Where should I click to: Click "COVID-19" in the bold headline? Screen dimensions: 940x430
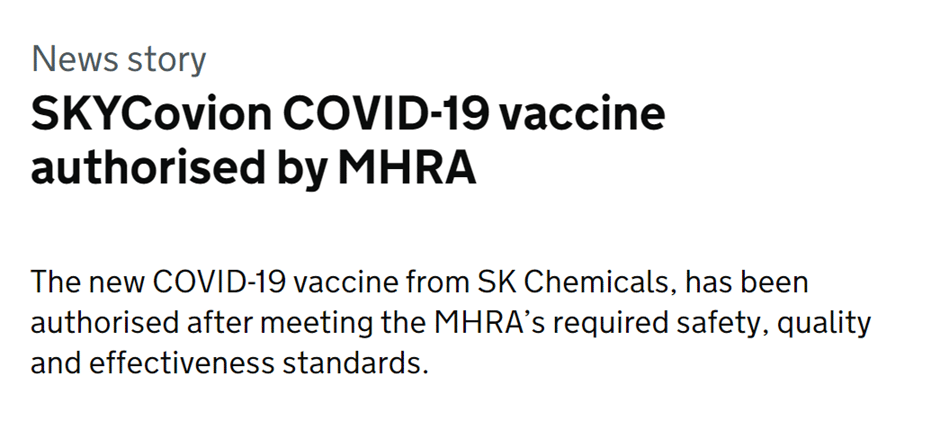(x=385, y=114)
